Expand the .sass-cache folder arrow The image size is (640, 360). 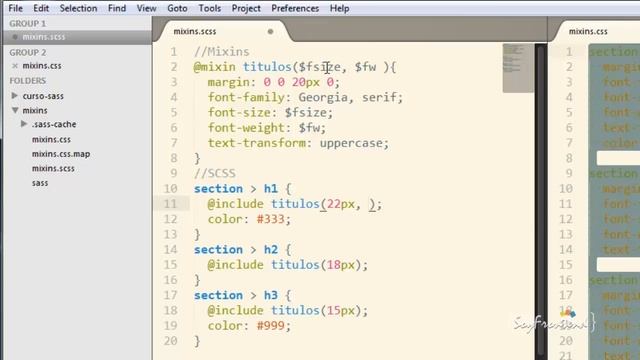[24, 124]
